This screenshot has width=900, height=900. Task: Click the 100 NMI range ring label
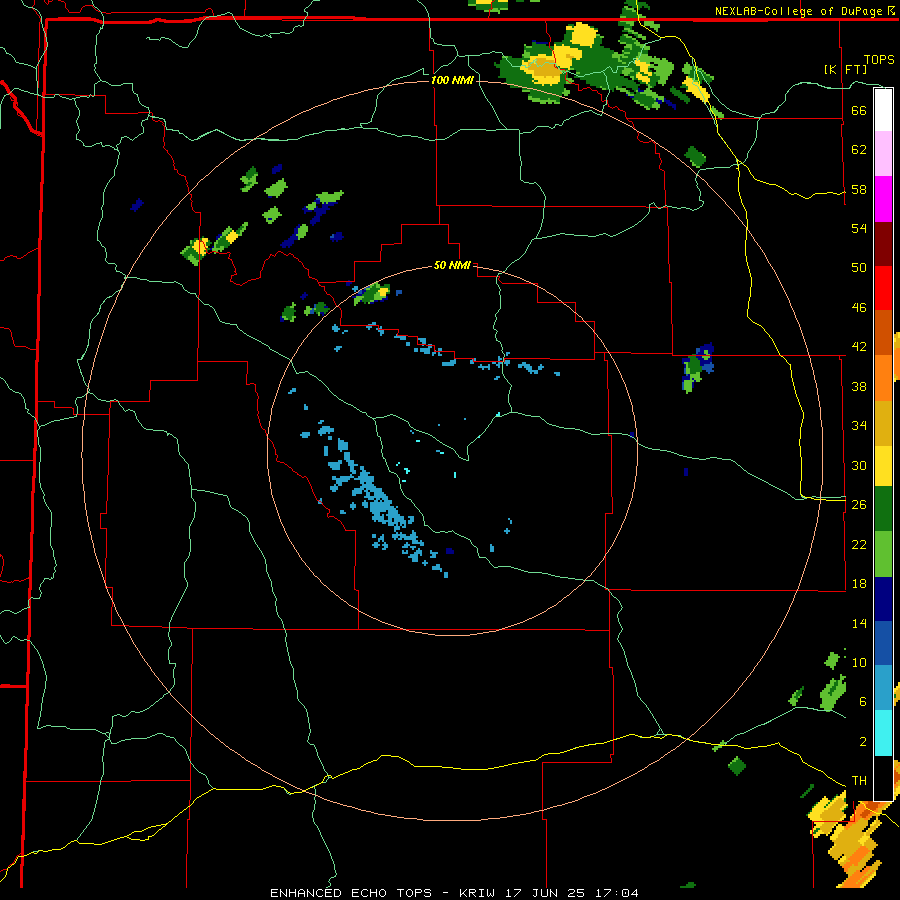point(452,80)
